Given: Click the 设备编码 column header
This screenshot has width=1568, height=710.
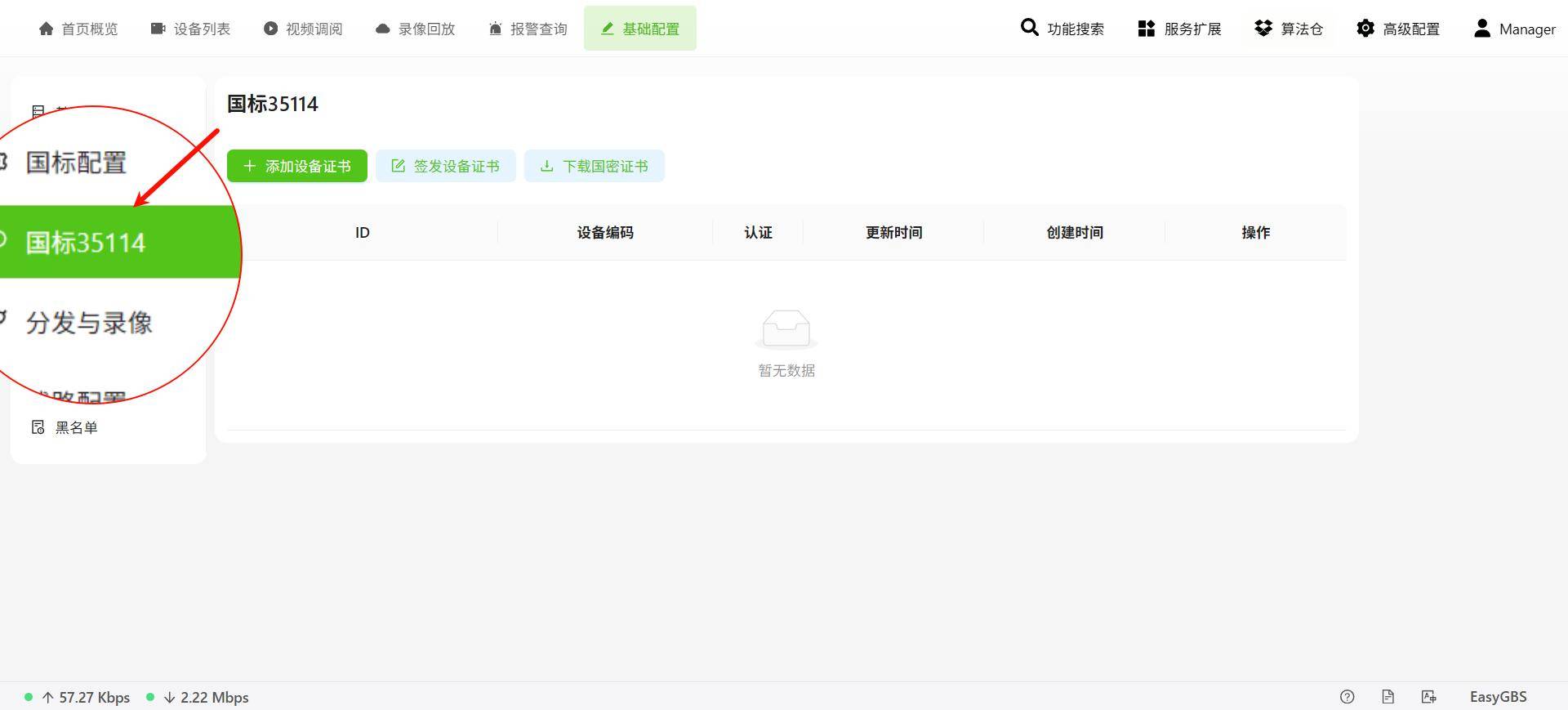Looking at the screenshot, I should point(605,233).
